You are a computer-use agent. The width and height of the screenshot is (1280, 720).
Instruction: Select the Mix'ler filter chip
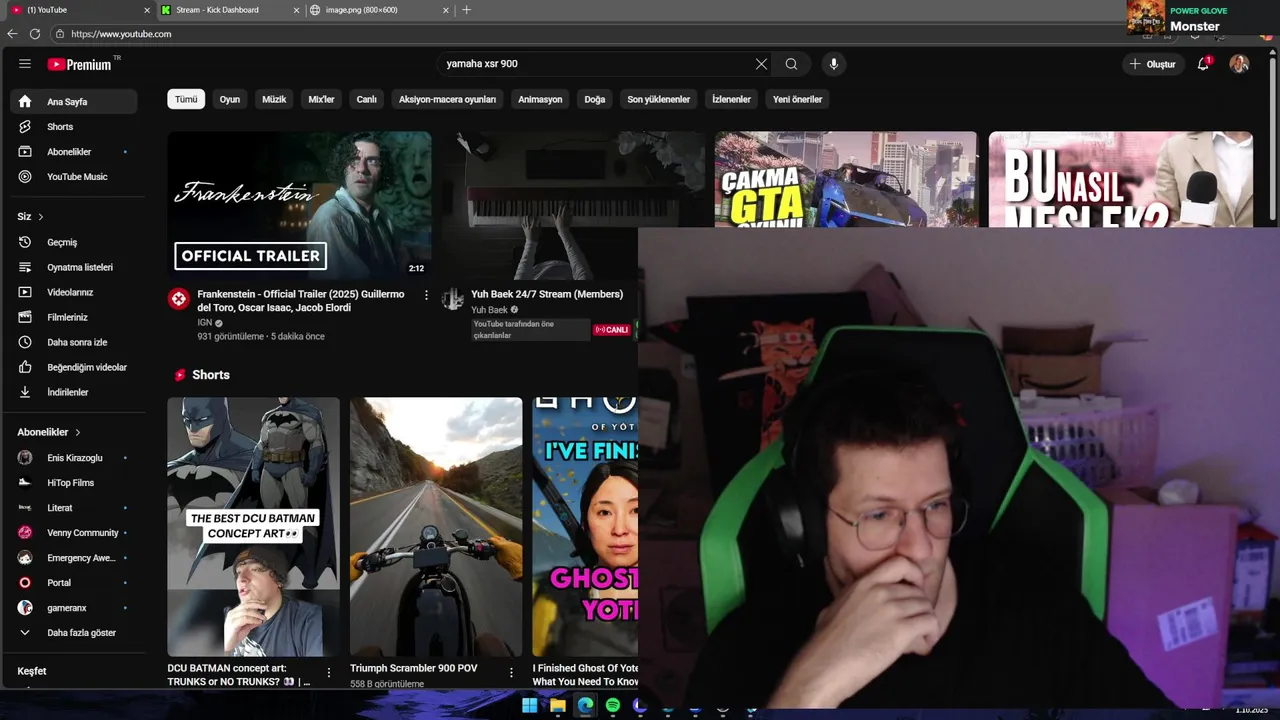click(321, 99)
